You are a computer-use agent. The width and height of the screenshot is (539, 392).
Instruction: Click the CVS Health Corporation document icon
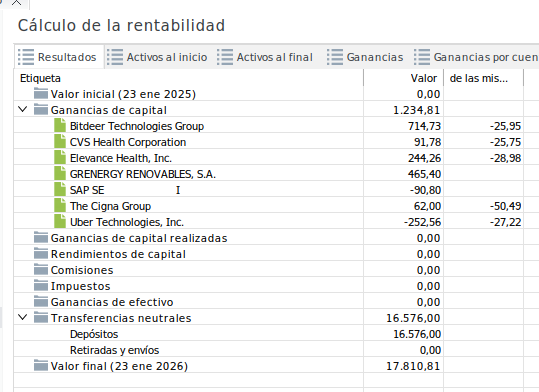[60, 142]
